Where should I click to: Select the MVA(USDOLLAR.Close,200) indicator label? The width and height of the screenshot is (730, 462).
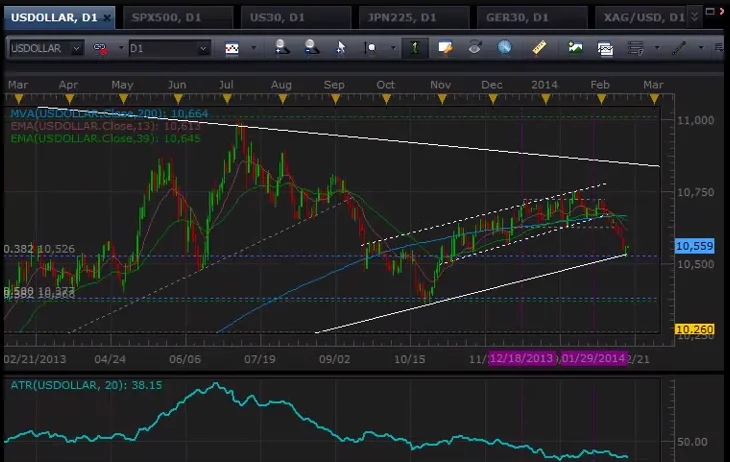pos(109,114)
